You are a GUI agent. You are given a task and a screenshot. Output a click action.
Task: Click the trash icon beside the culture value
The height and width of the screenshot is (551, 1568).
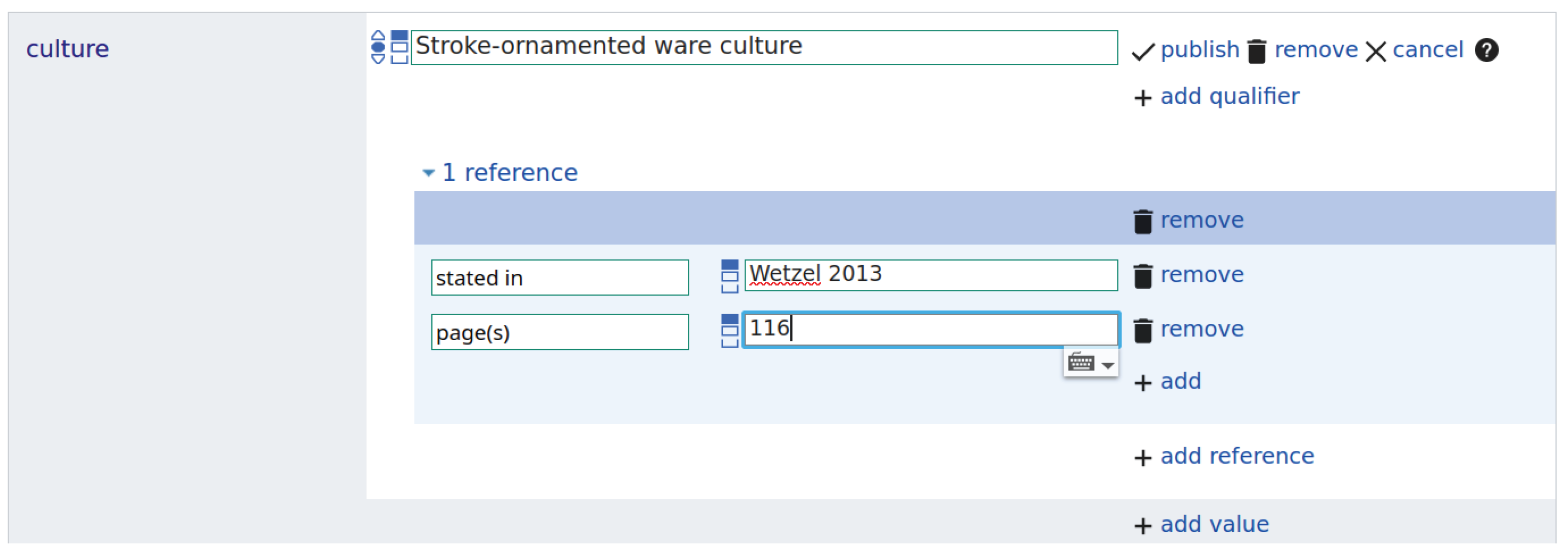pos(1256,51)
